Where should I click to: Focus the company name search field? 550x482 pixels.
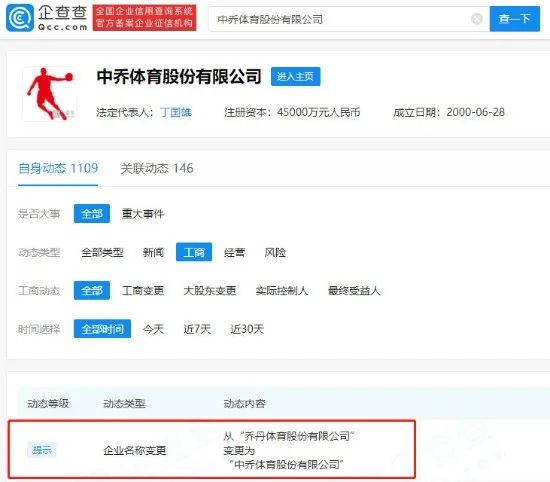[x=349, y=19]
